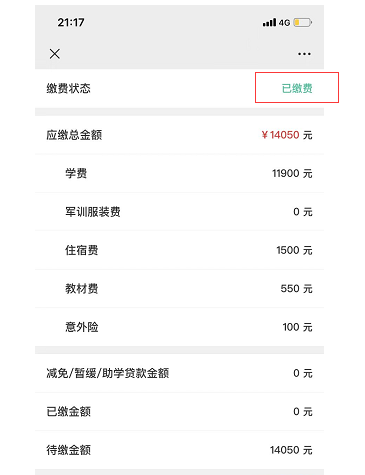
Task: Close the payment page with X icon
Action: pyautogui.click(x=55, y=54)
